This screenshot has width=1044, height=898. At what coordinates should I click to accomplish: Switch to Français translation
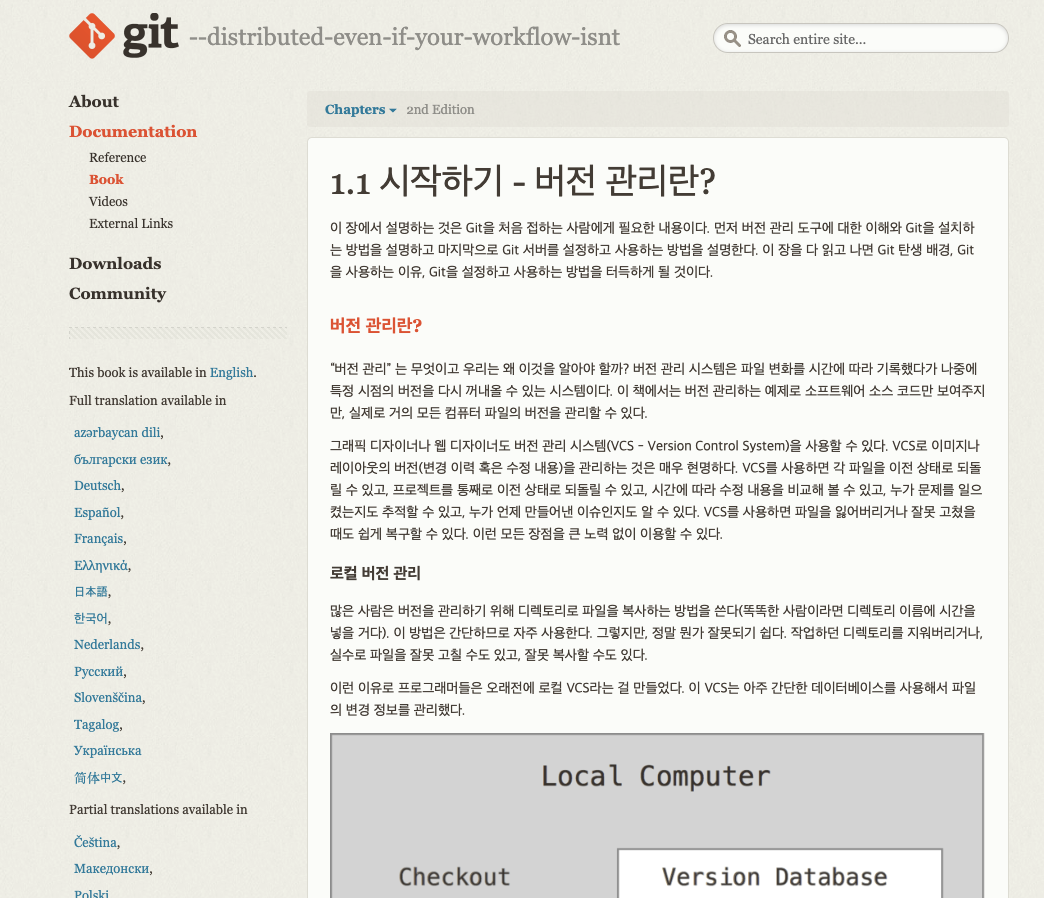[99, 539]
